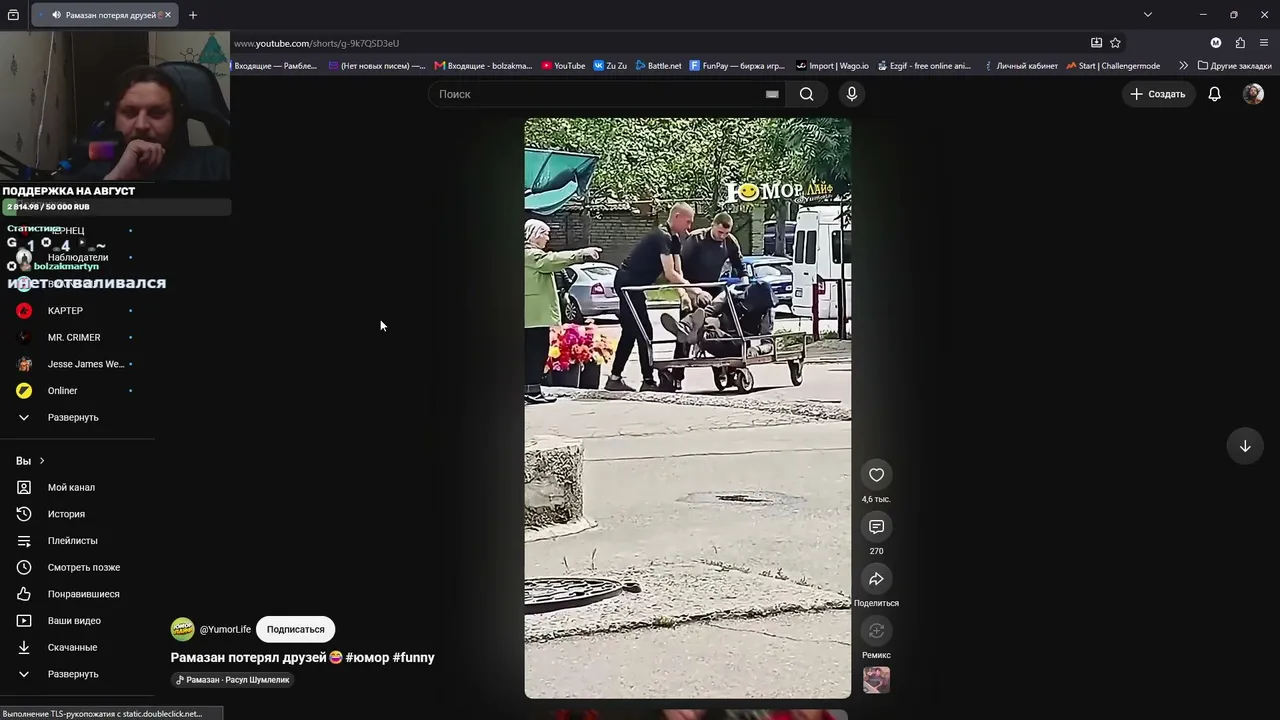Start voice search with microphone
1280x720 pixels.
tap(851, 94)
